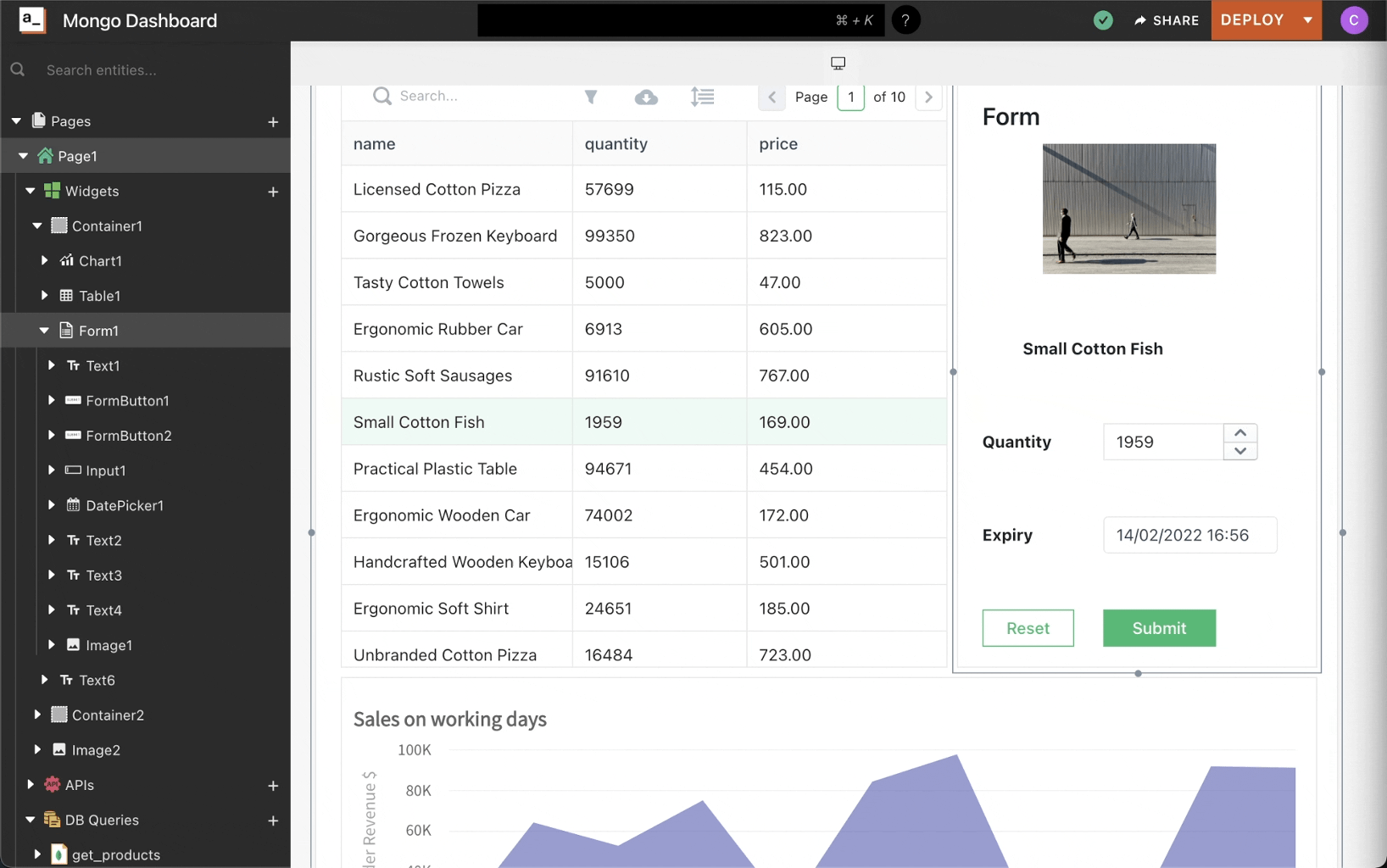Open the Deploy dropdown arrow

(1308, 20)
